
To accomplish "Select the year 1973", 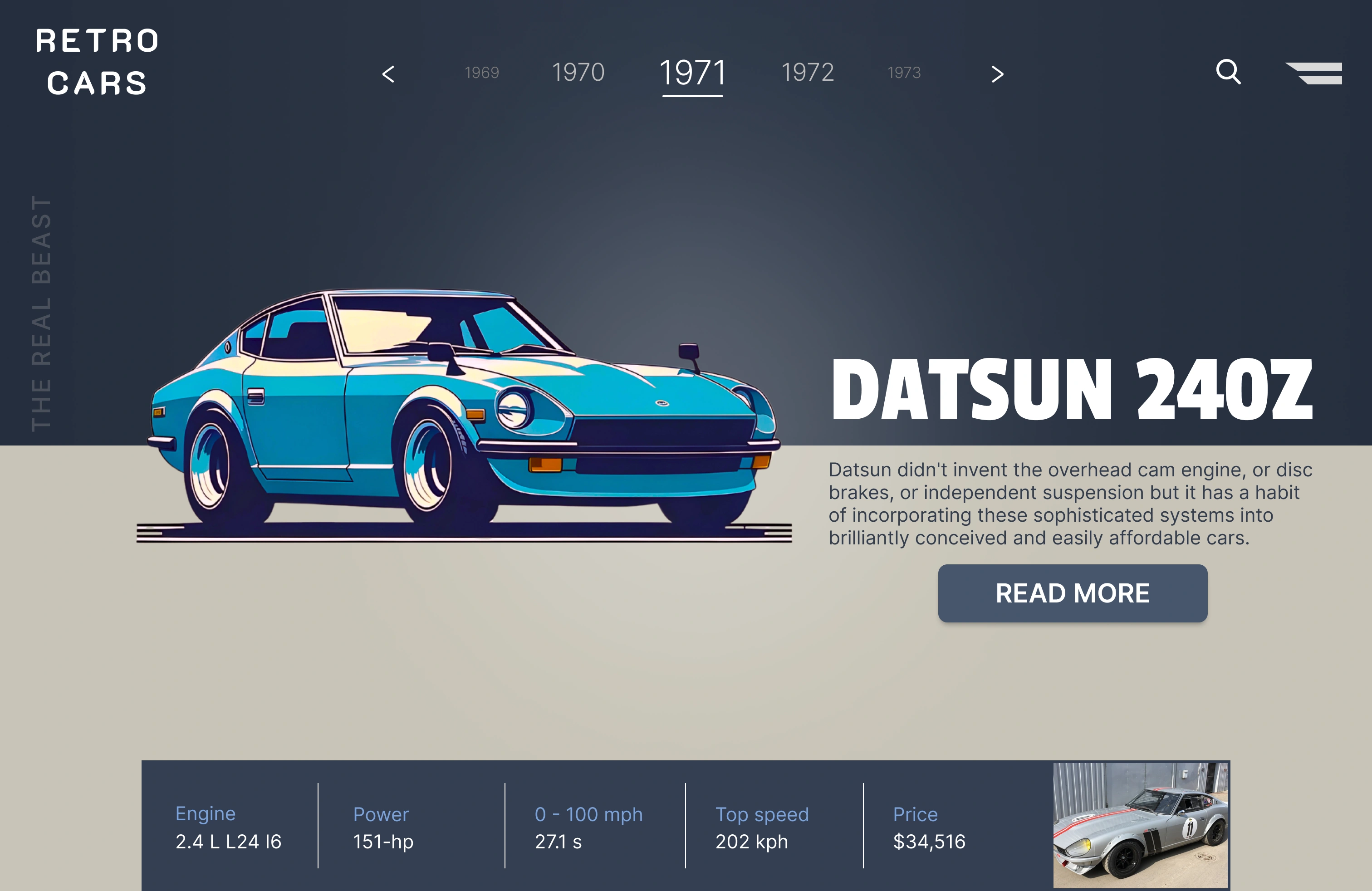I will 904,73.
